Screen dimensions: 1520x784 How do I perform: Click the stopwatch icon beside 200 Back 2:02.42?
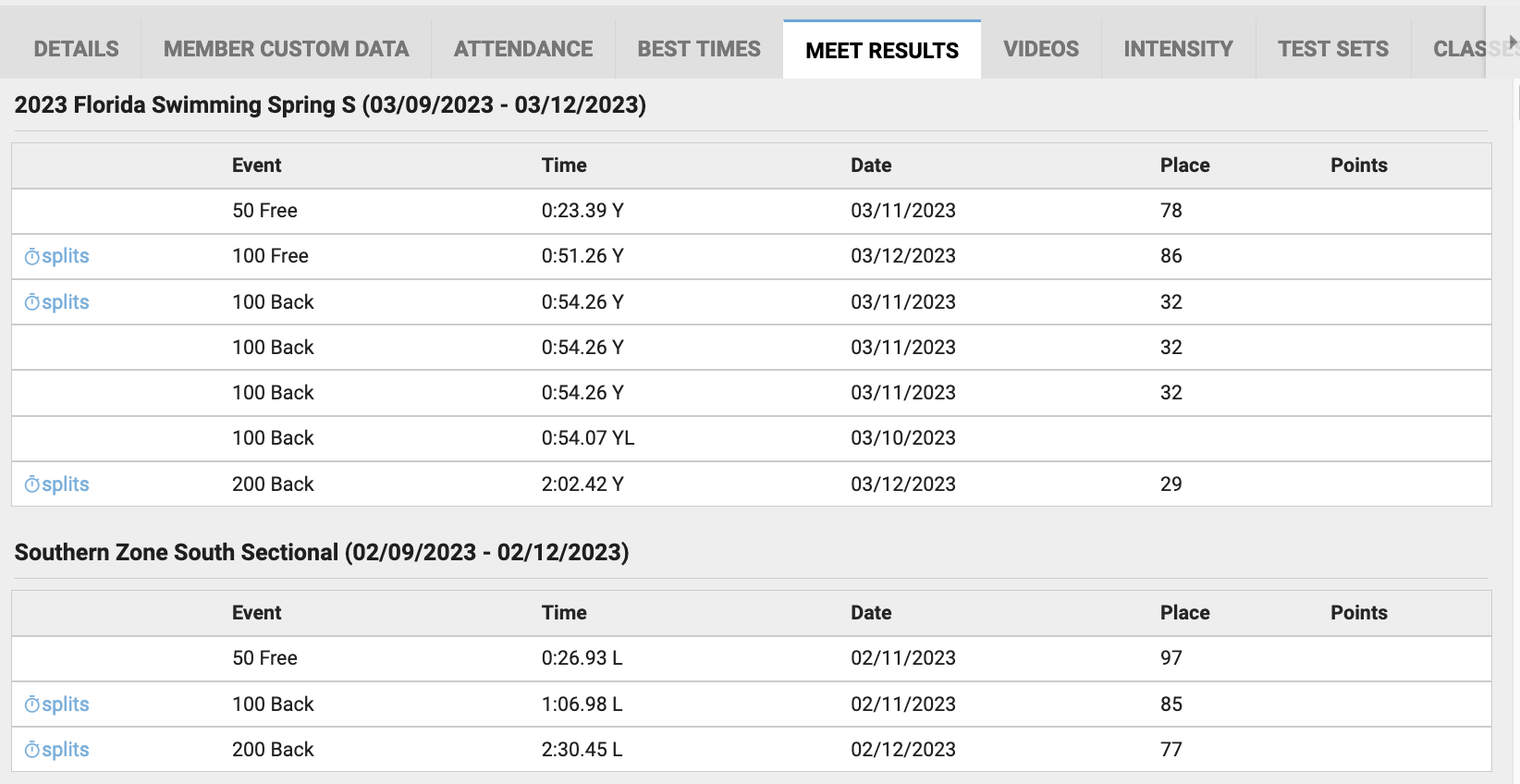(32, 484)
